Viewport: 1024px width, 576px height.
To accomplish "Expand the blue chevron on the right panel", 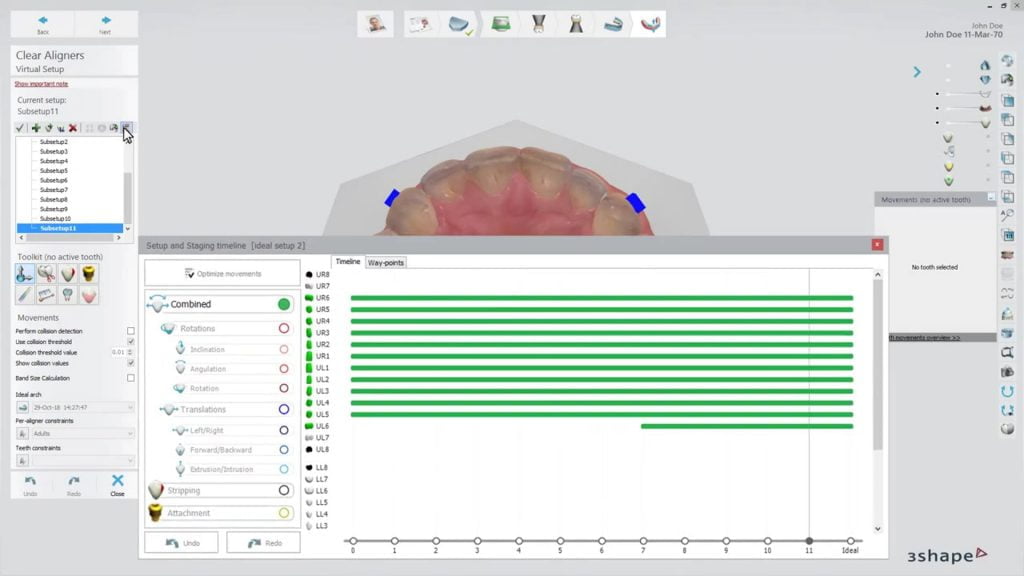I will coord(916,72).
